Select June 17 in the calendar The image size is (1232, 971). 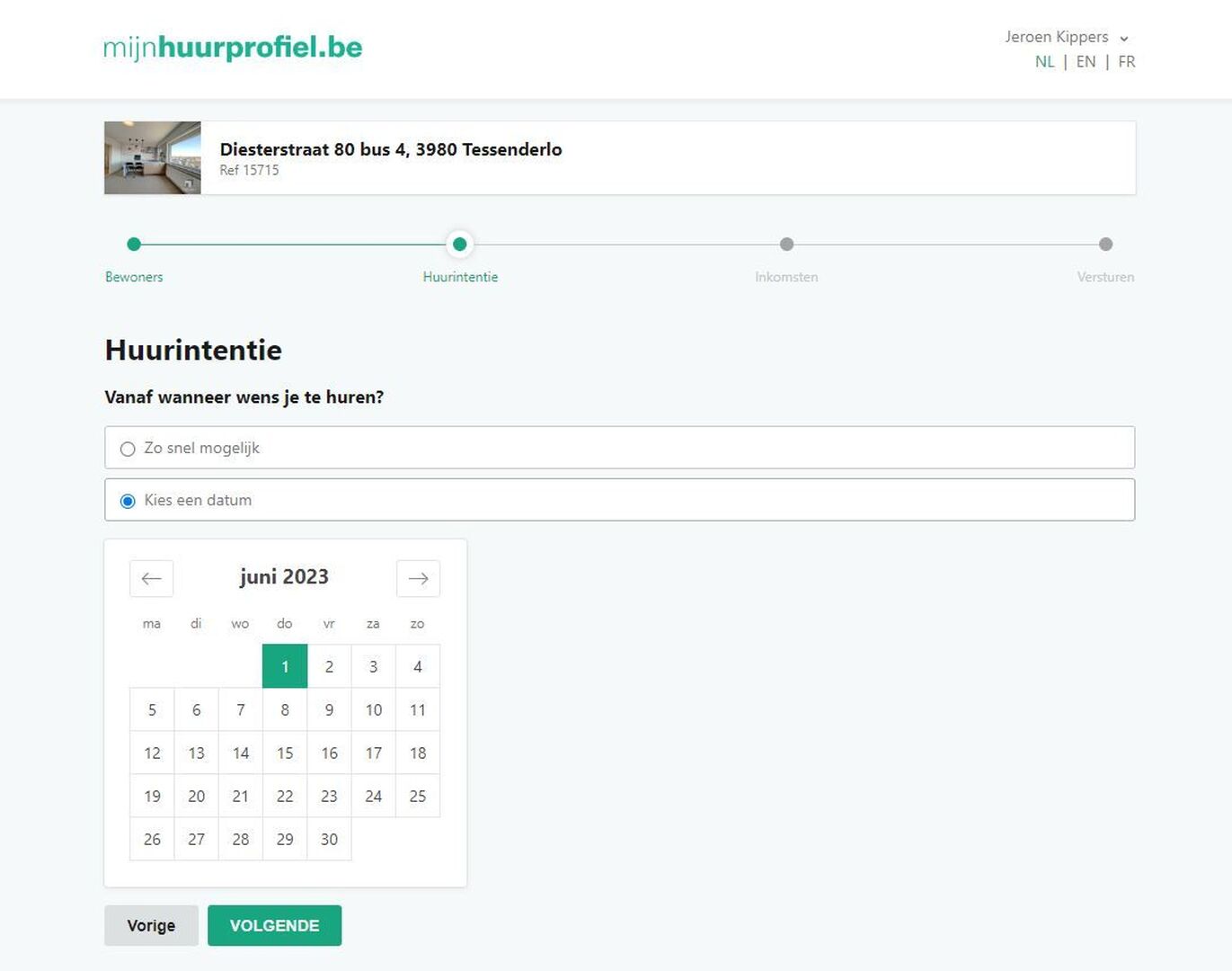tap(374, 753)
